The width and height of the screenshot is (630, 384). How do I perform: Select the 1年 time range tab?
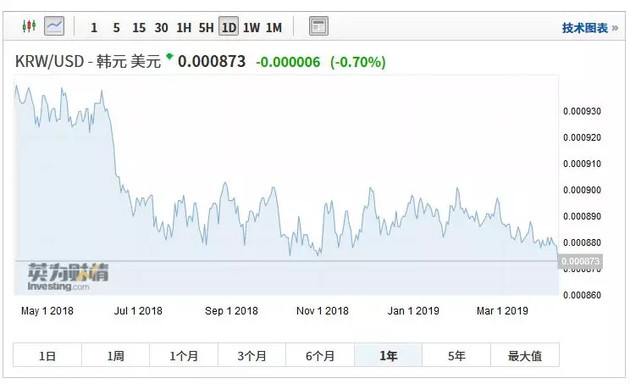point(388,355)
